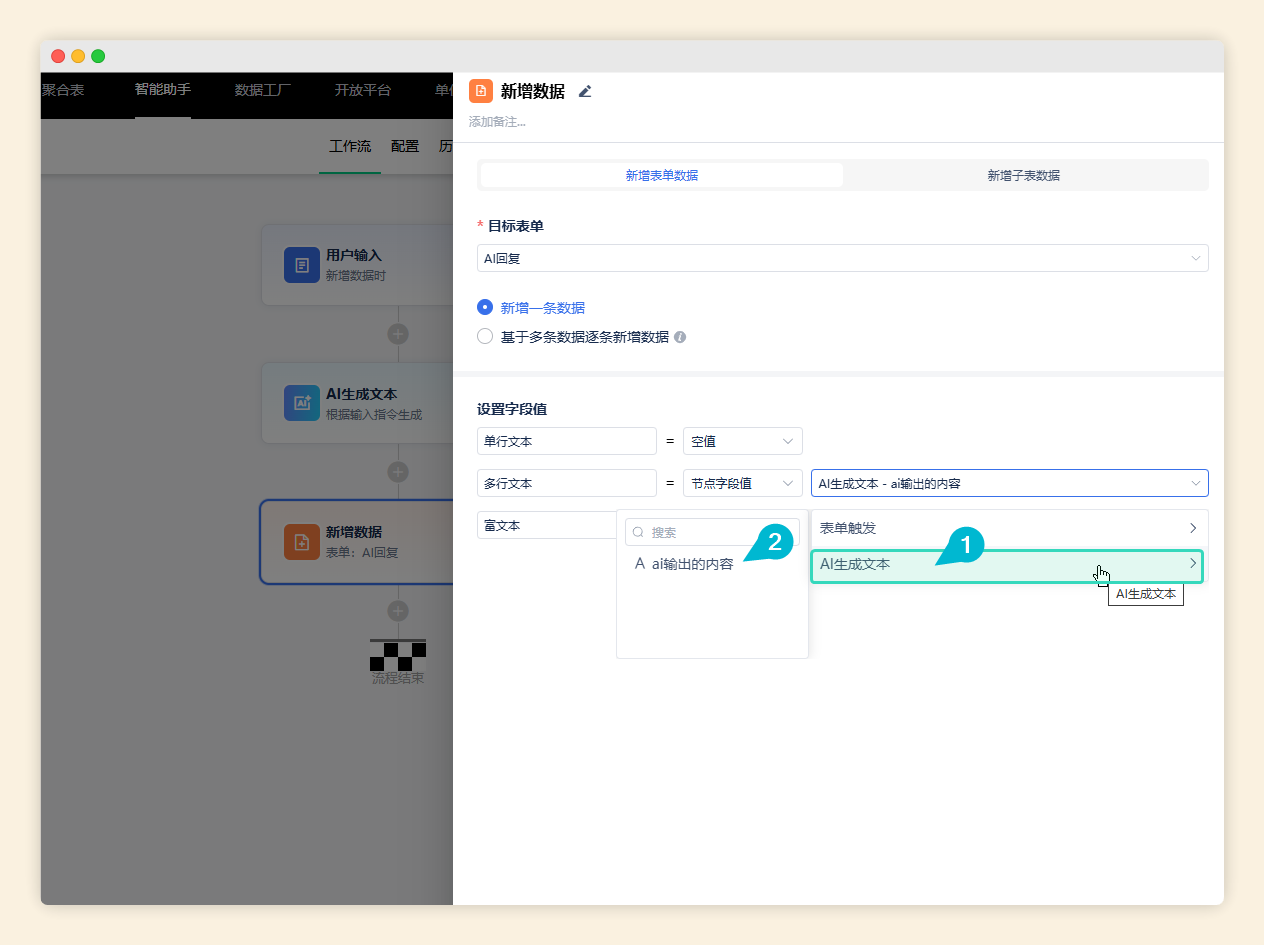Screen dimensions: 1264x945
Task: Open the 空值 dropdown for 单行文本
Action: click(742, 441)
